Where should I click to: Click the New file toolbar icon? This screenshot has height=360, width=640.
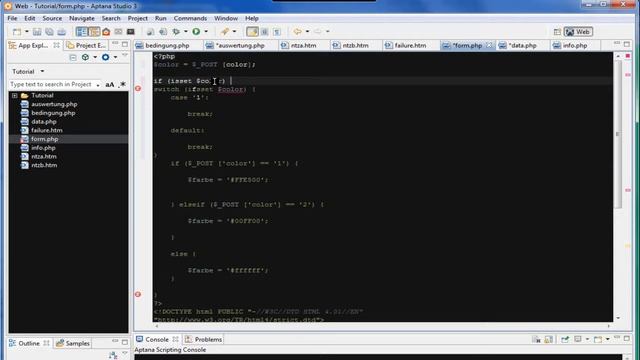point(17,31)
